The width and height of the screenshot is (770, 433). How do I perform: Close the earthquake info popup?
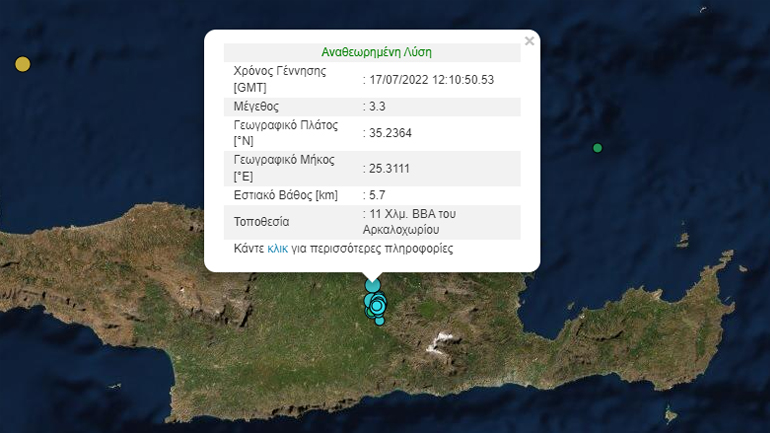pos(529,41)
